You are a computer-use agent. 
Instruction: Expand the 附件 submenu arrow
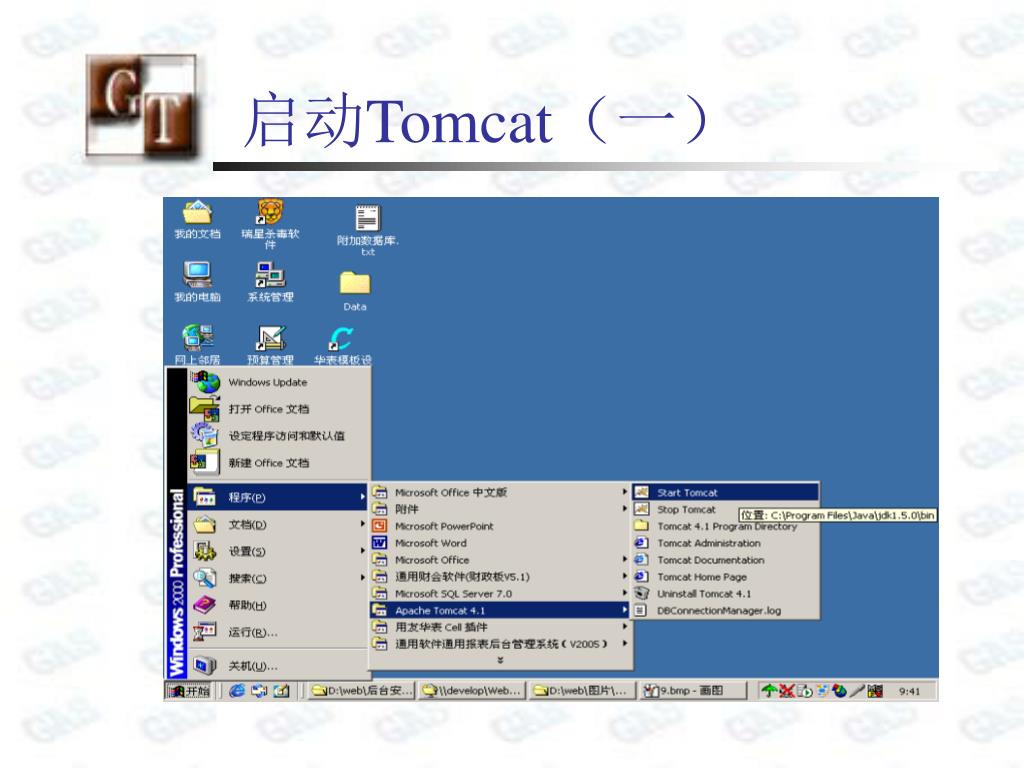625,508
